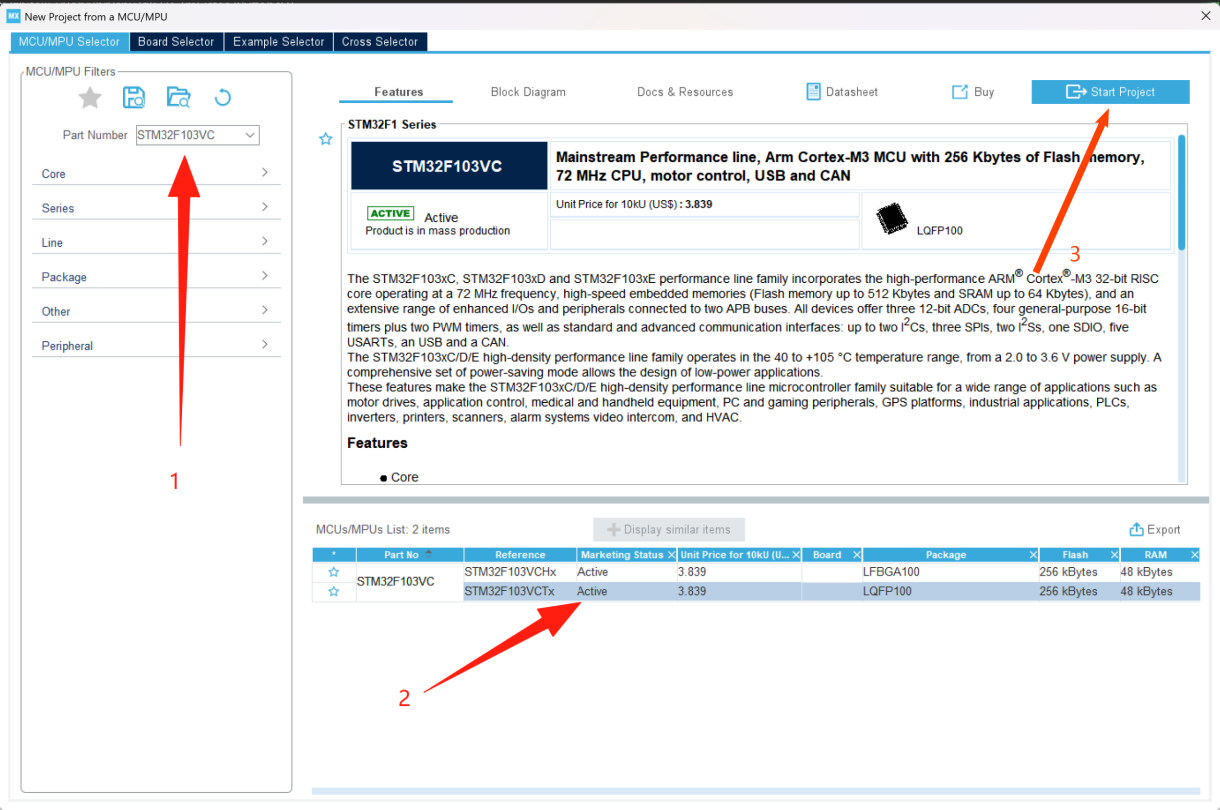1220x810 pixels.
Task: Switch to the Board Selector tab
Action: 176,42
